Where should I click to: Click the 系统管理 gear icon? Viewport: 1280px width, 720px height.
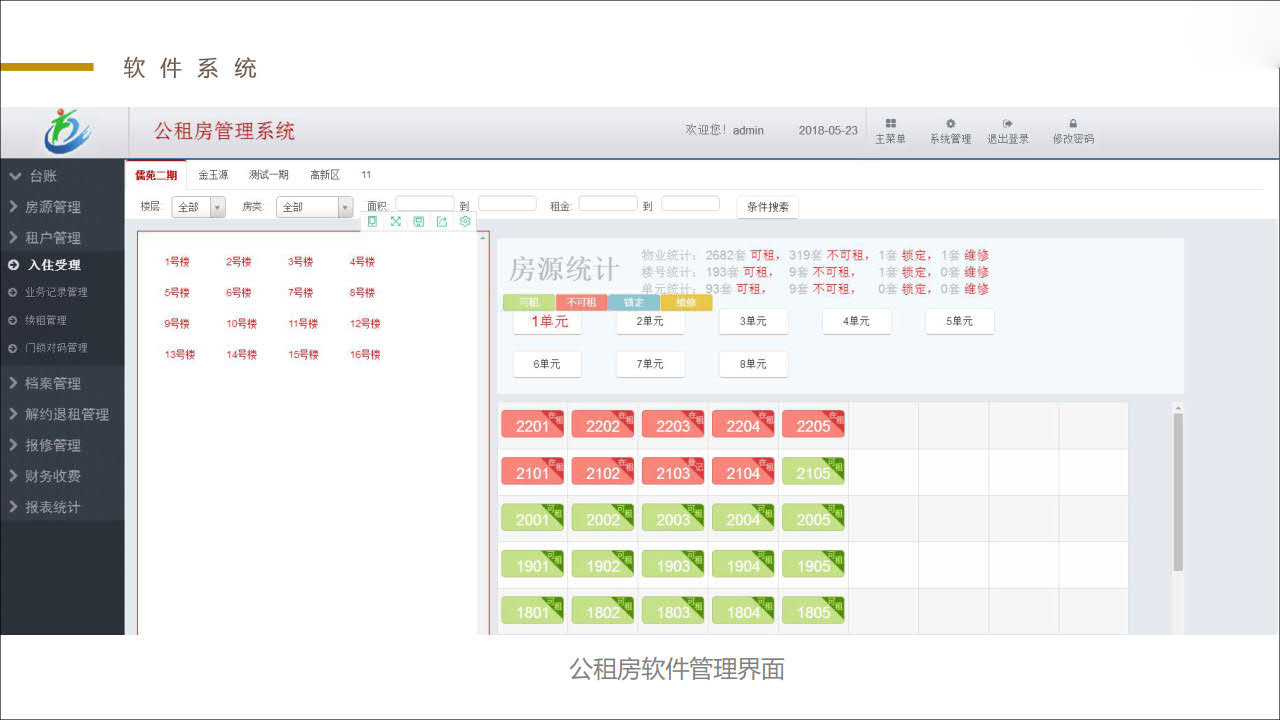pyautogui.click(x=950, y=124)
